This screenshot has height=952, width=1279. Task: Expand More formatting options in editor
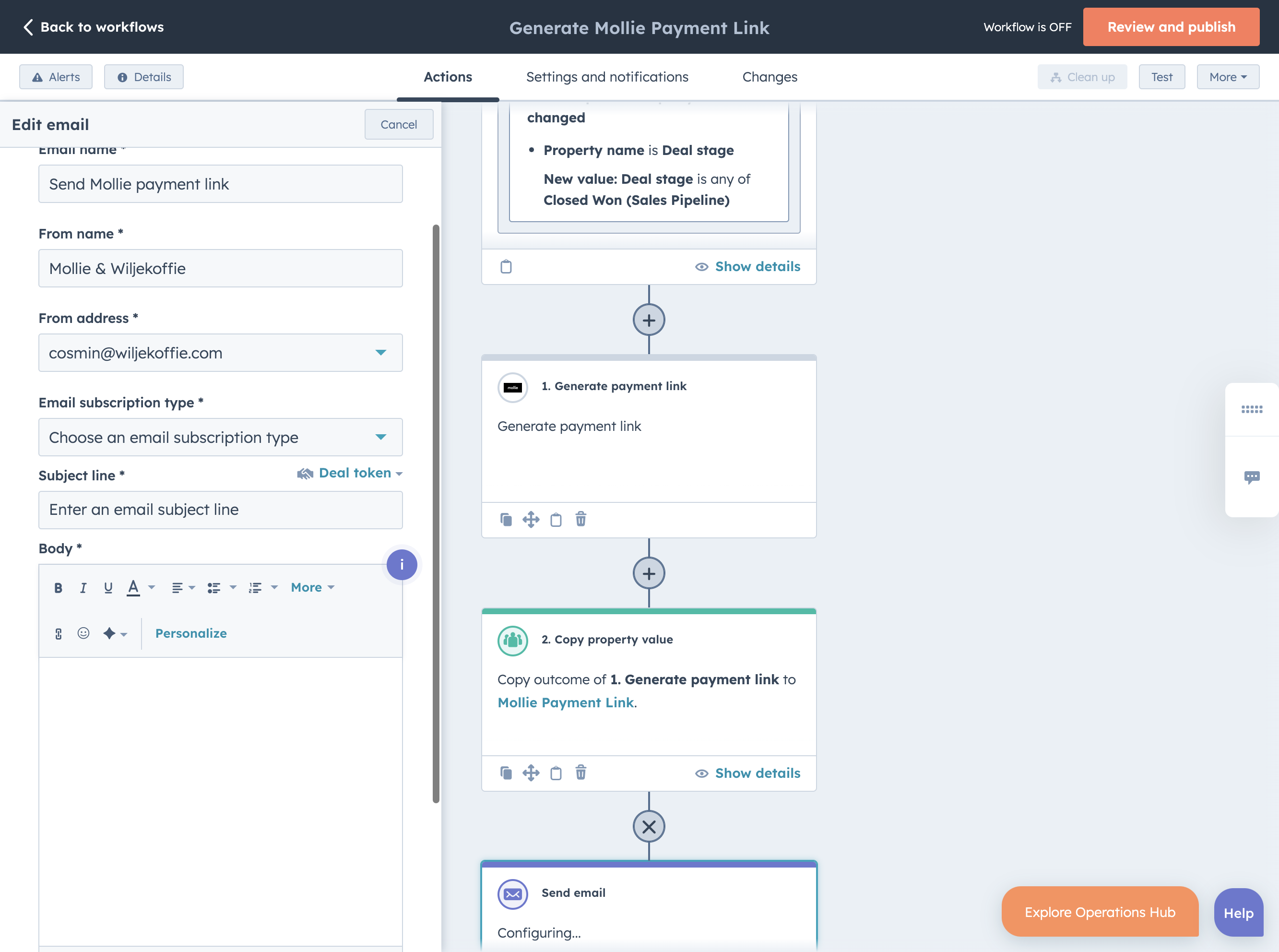click(x=313, y=588)
